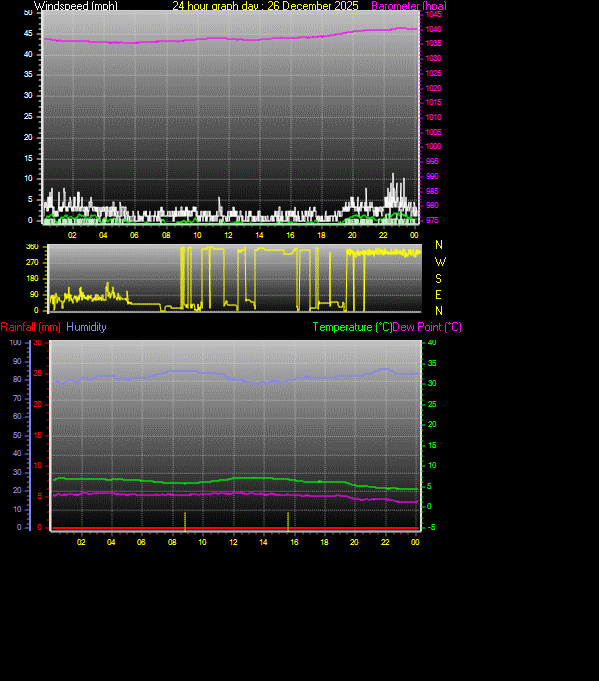Click the 'S' compass direction label
This screenshot has width=599, height=681.
pyautogui.click(x=438, y=278)
